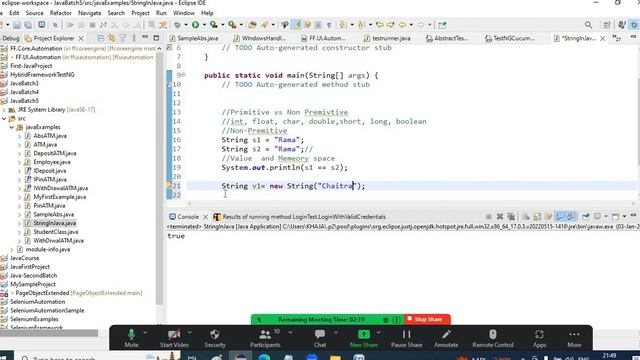Open the Window menu

(x=184, y=13)
